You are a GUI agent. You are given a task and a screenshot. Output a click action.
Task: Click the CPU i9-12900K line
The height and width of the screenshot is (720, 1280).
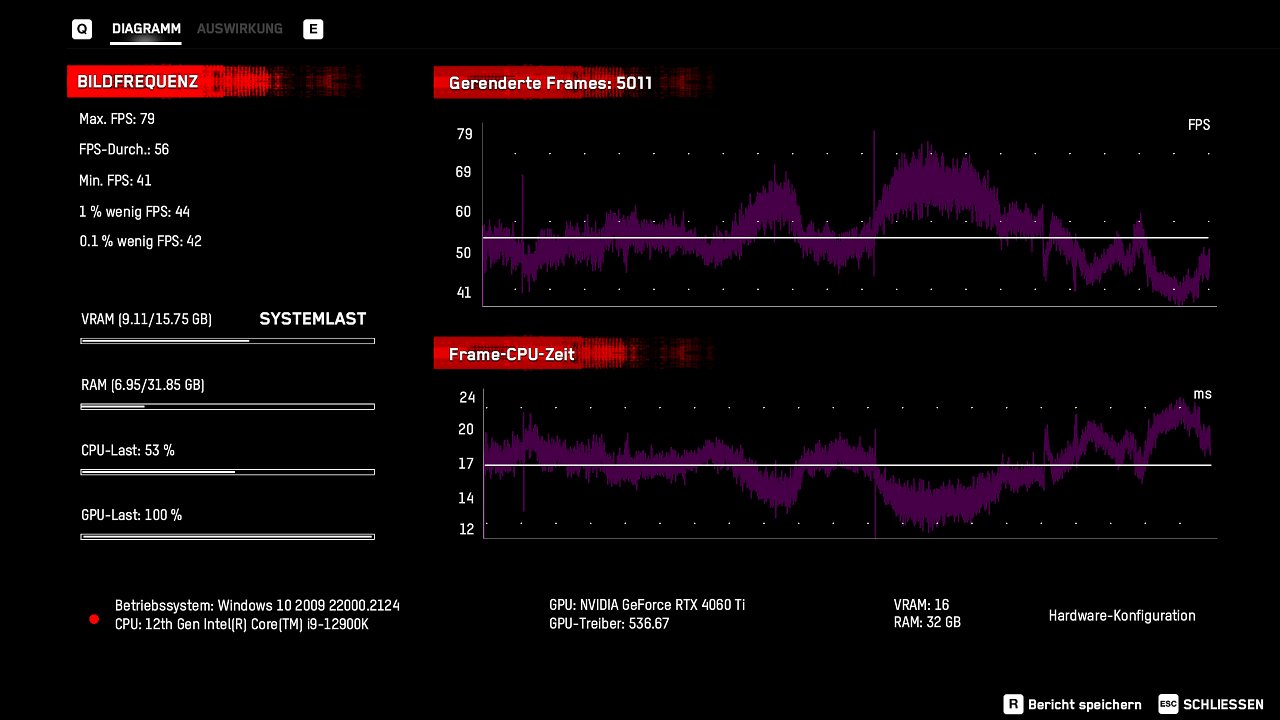tap(241, 625)
